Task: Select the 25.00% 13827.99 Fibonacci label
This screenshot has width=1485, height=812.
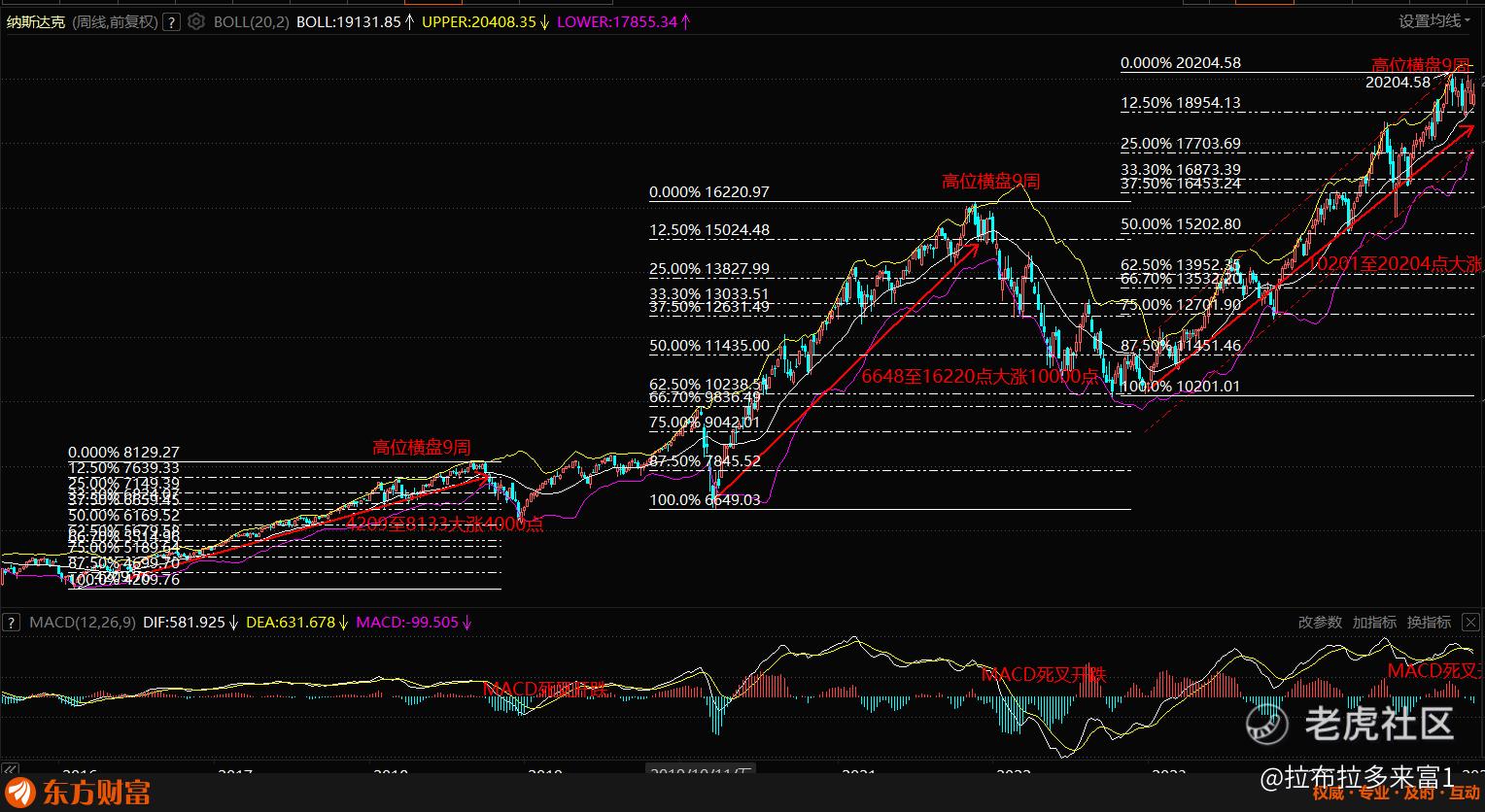Action: pos(709,268)
